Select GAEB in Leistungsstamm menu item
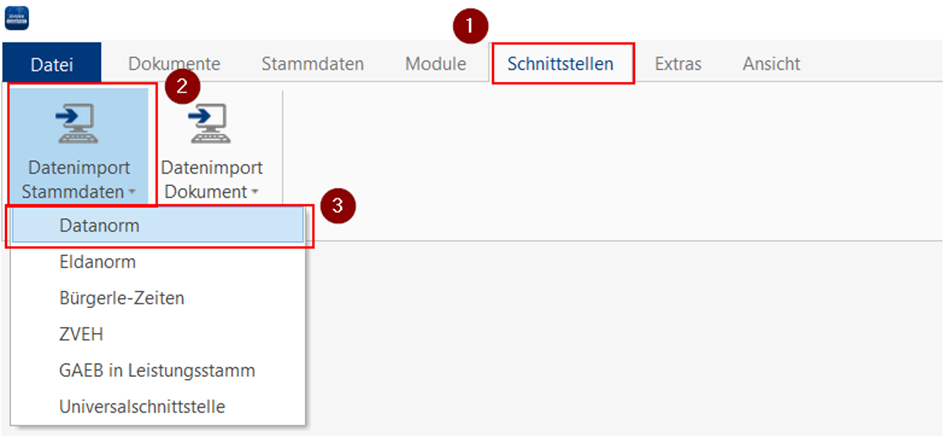Screen dimensions: 945x437 click(157, 370)
